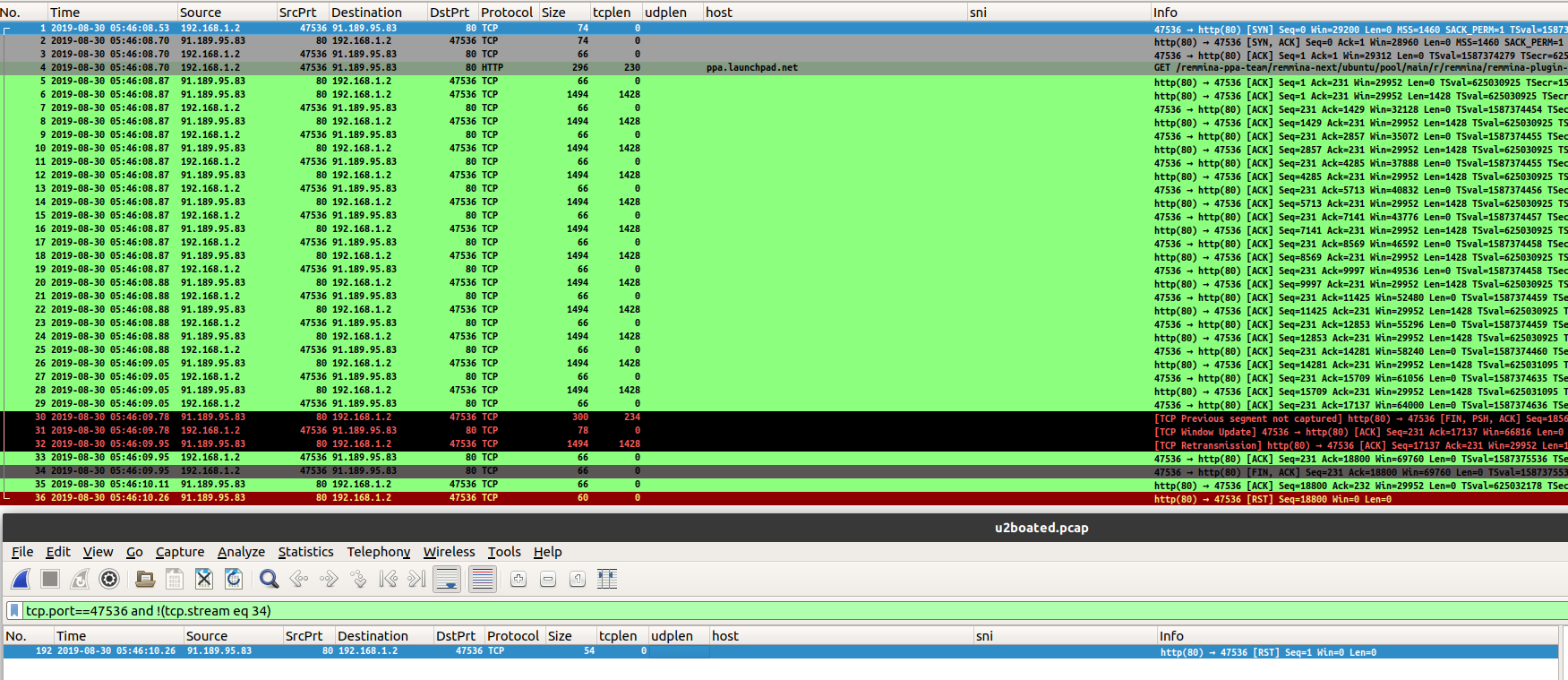The height and width of the screenshot is (680, 1568).
Task: Reload the current capture file
Action: (x=234, y=580)
